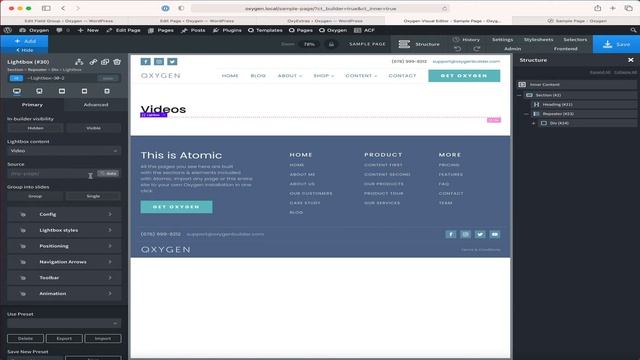Click the zoom lock icon
640x360 pixels.
point(331,44)
